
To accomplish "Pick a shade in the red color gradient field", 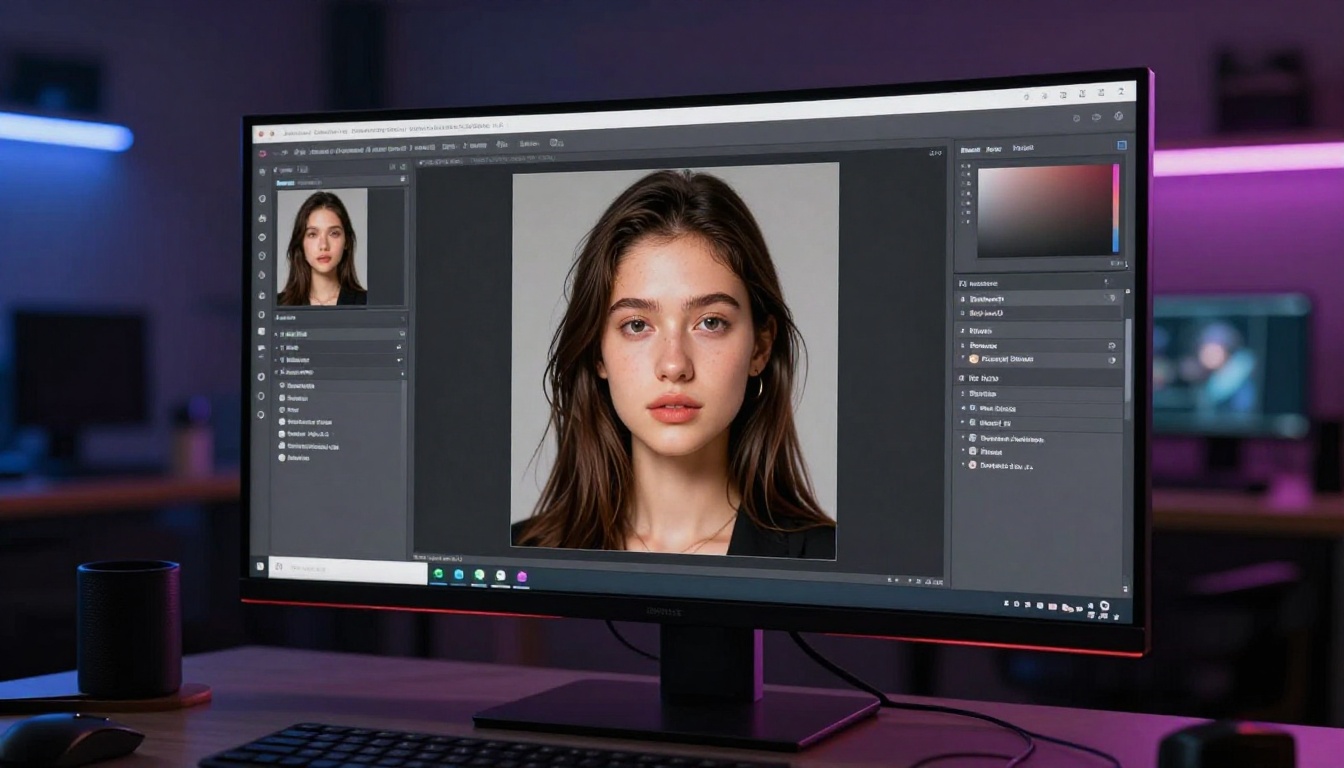I will pyautogui.click(x=1043, y=210).
